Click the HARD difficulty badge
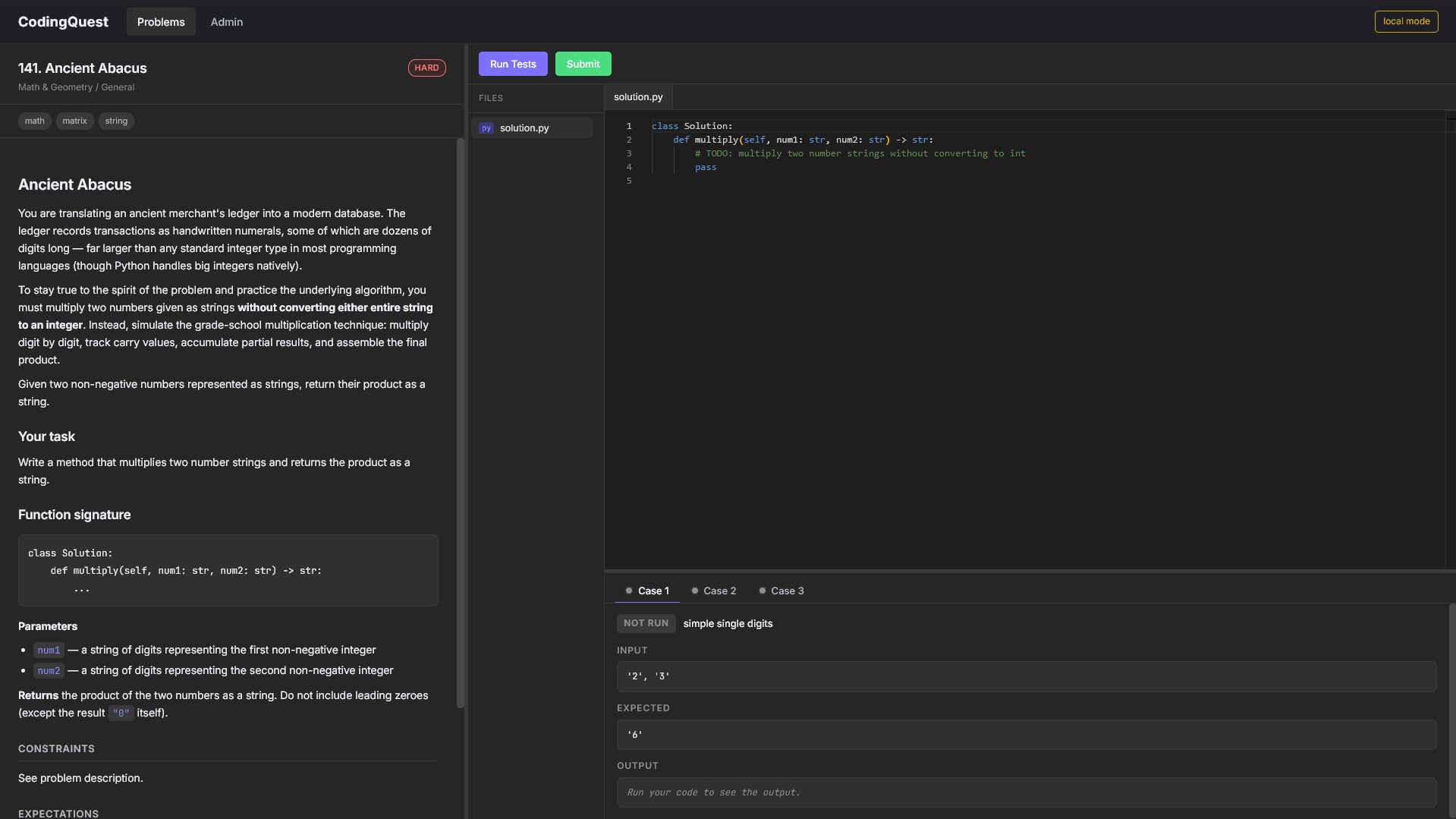Image resolution: width=1456 pixels, height=819 pixels. click(x=426, y=68)
